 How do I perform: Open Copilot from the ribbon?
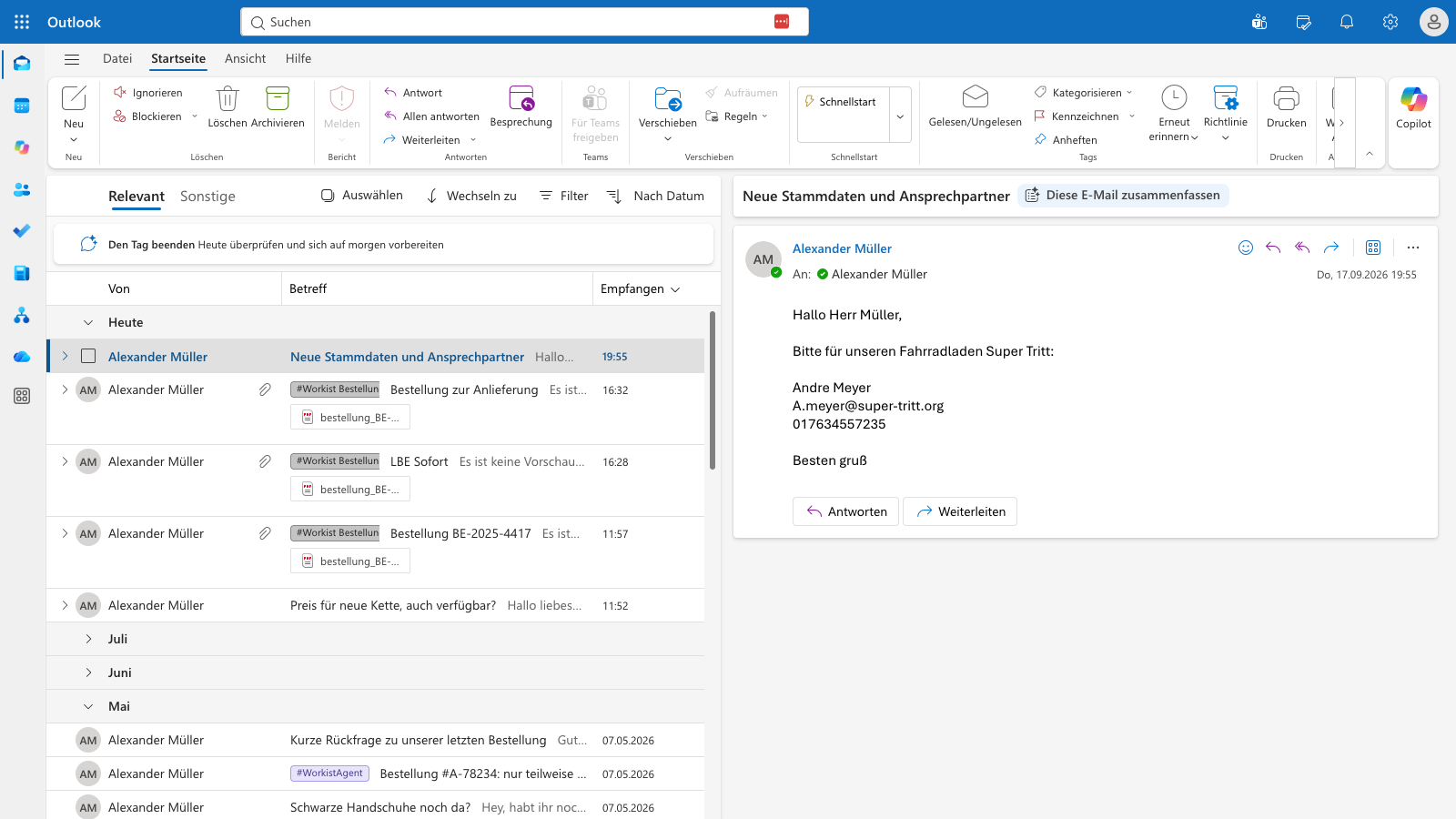1413,109
